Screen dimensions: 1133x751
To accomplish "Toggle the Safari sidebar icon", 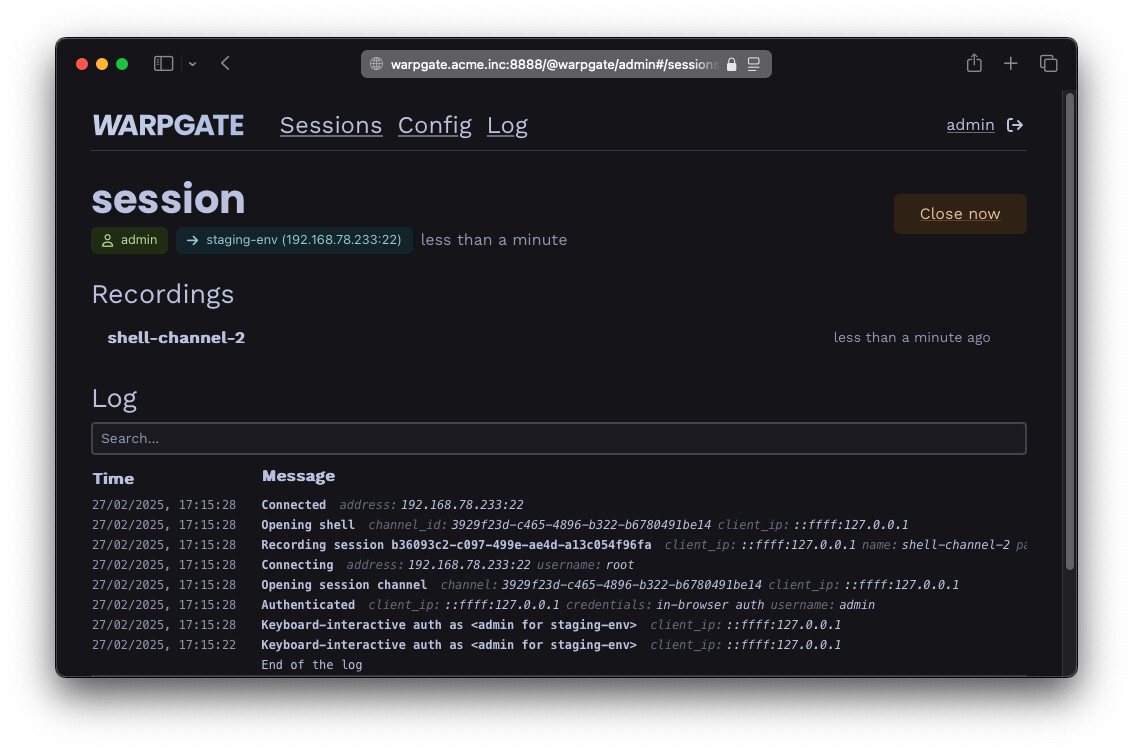I will tap(163, 64).
